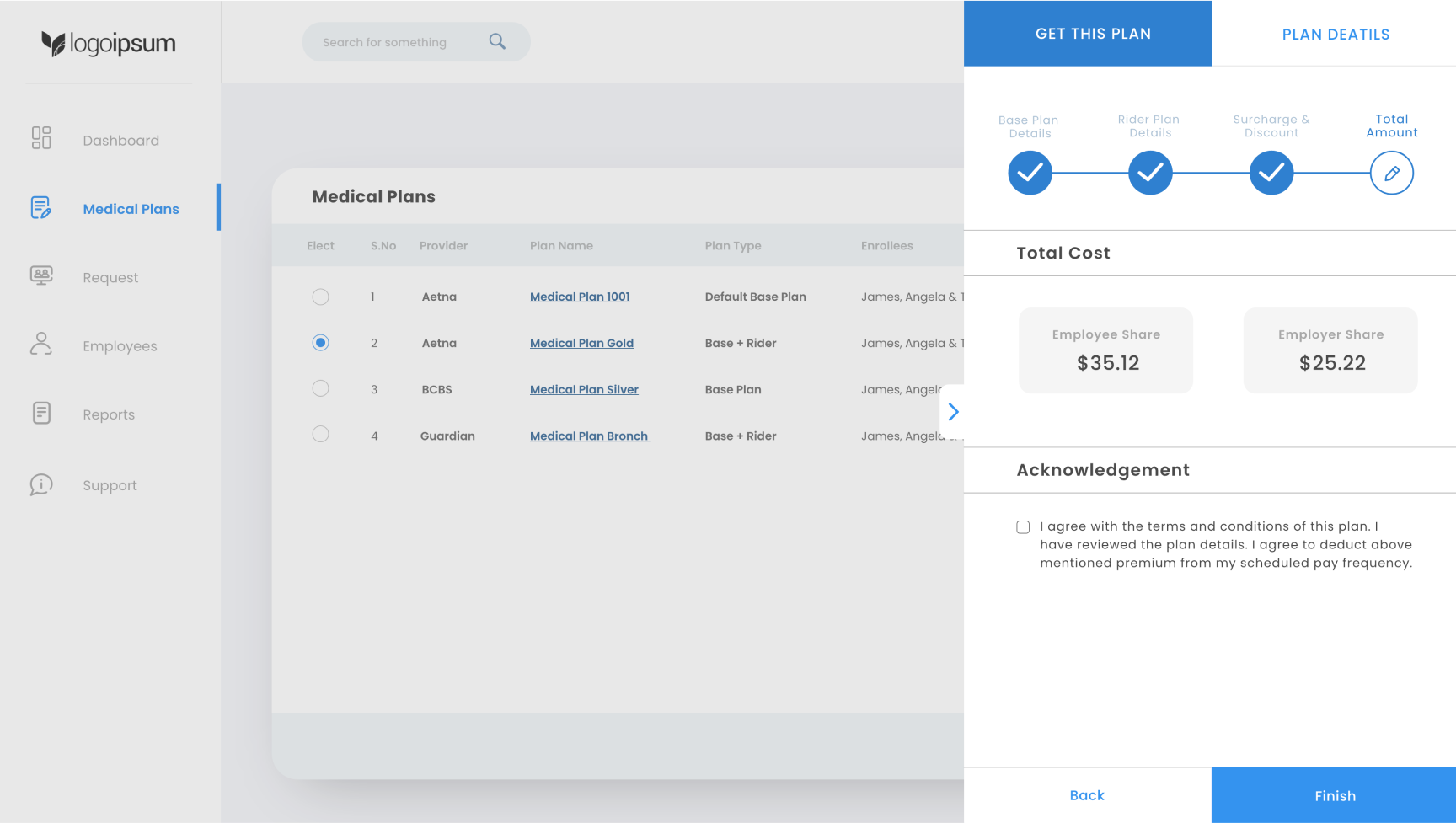The image size is (1456, 823).
Task: Check the terms and conditions agreement box
Action: coord(1023,527)
